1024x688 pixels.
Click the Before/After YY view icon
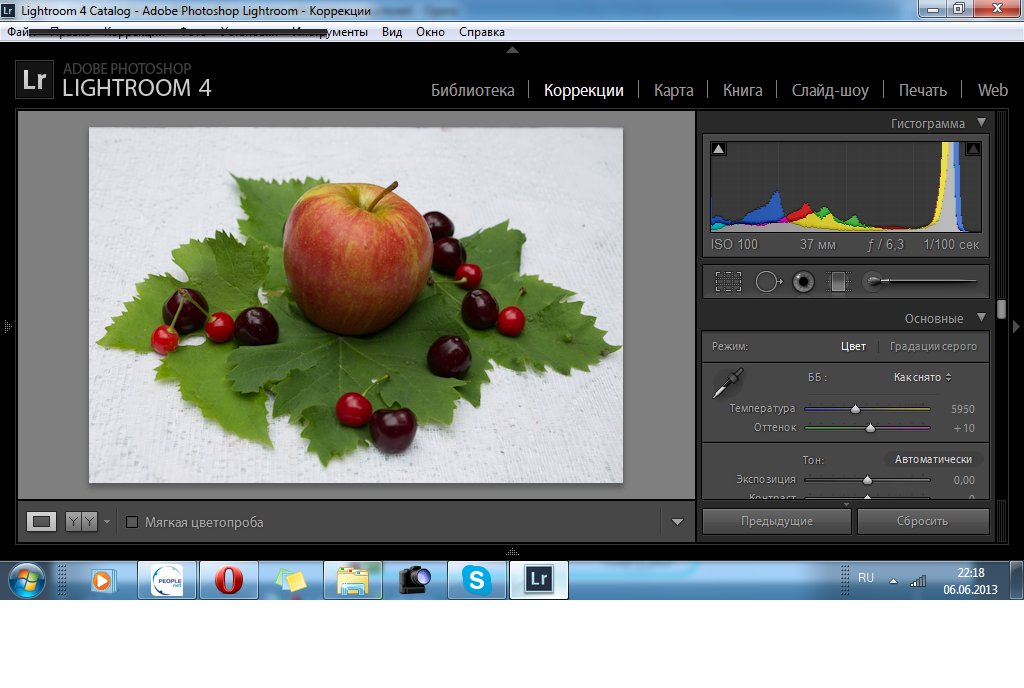tap(81, 521)
